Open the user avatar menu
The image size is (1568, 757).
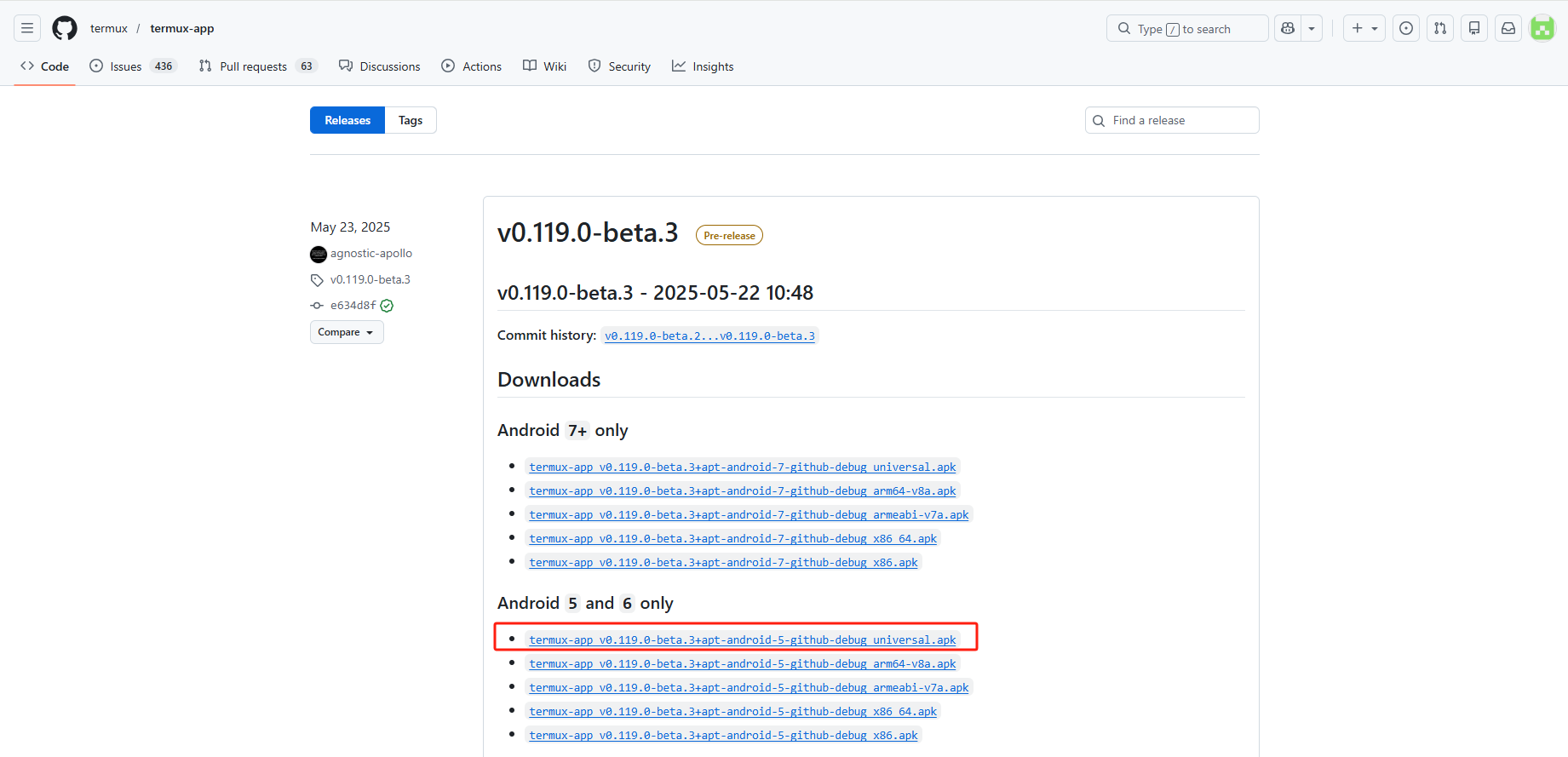(x=1542, y=28)
